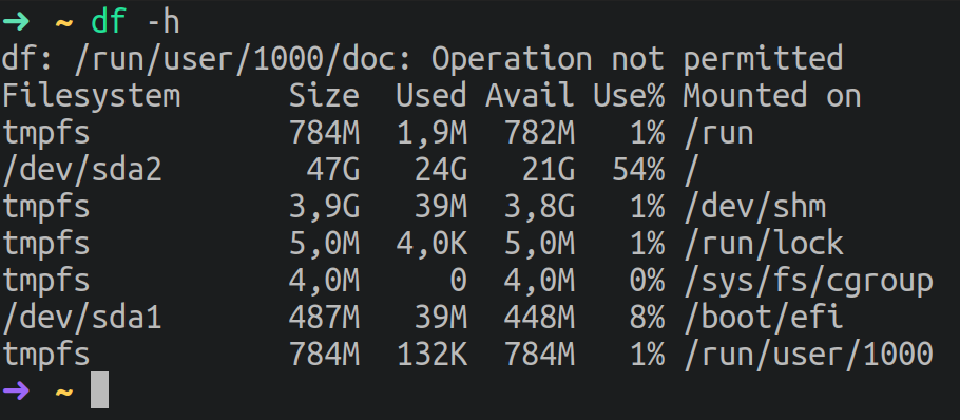
Task: Click the "Use%" column header
Action: point(629,96)
